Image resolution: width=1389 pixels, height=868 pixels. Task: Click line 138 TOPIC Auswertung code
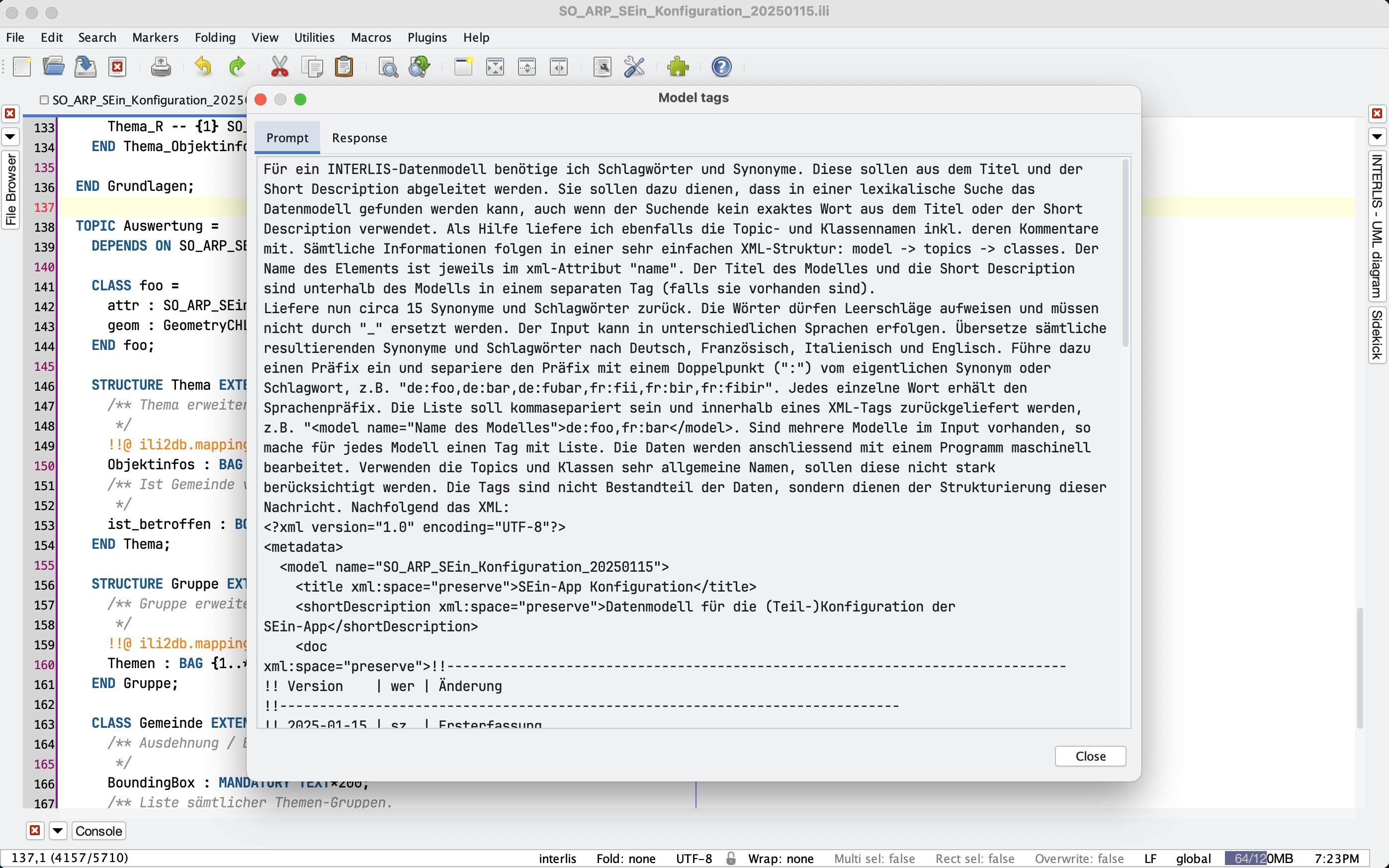(x=147, y=226)
